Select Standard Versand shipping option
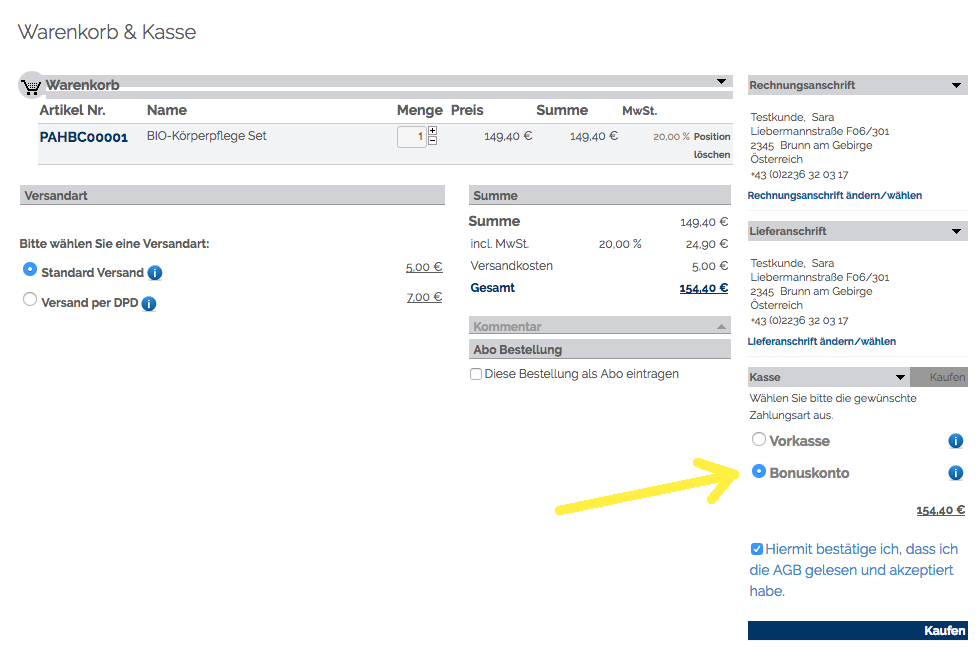The image size is (980, 647). tap(29, 269)
